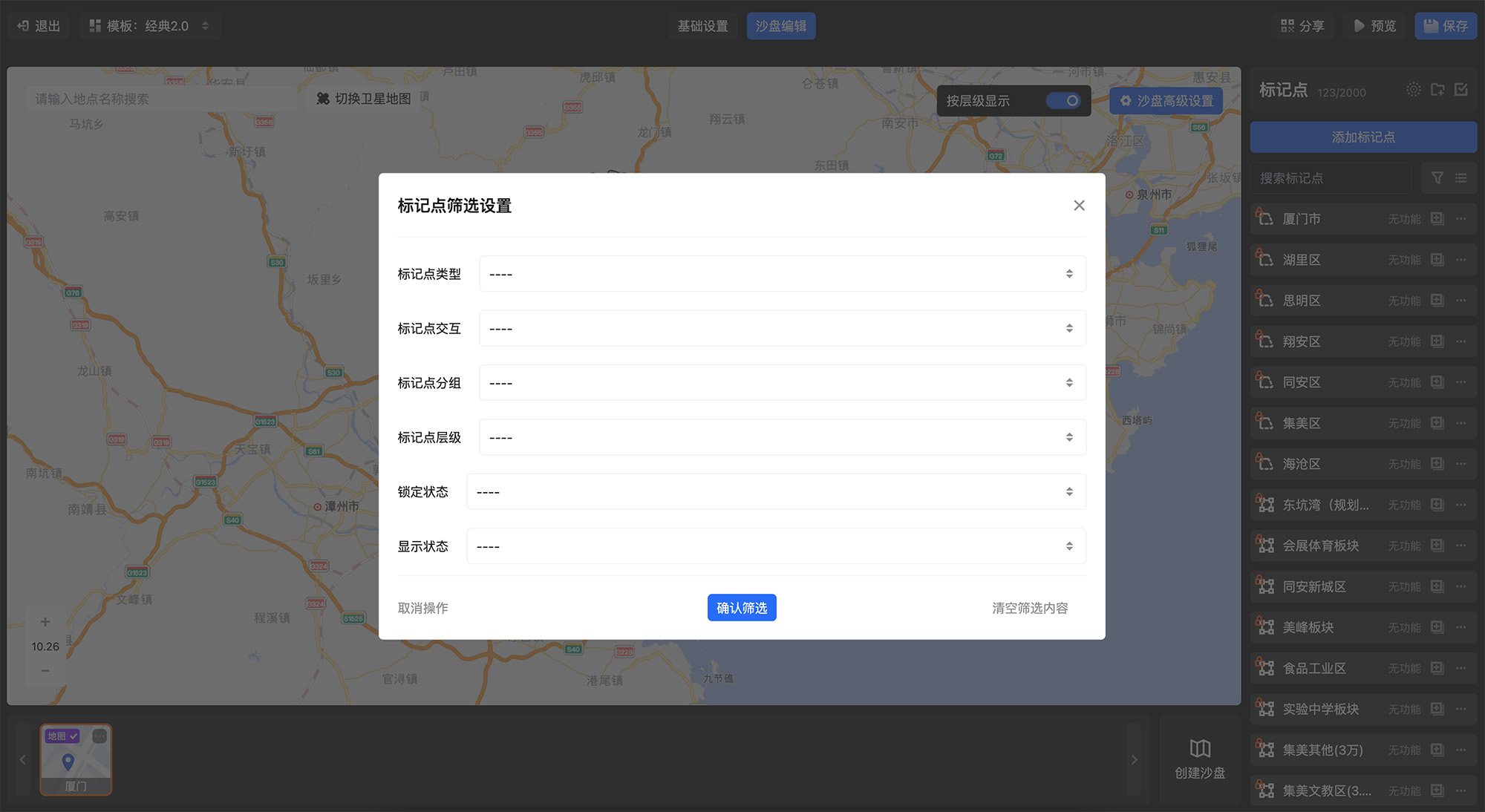This screenshot has width=1485, height=812.
Task: Close the 标记点筛选设置 dialog
Action: [x=1079, y=206]
